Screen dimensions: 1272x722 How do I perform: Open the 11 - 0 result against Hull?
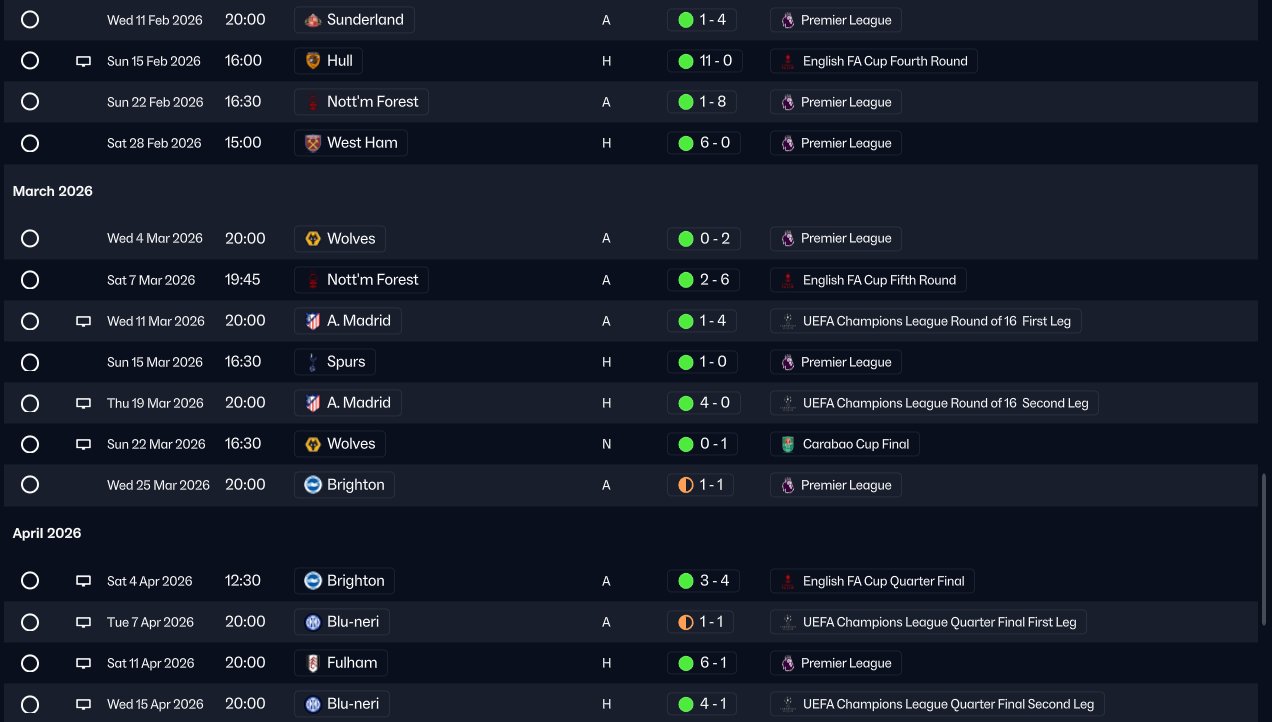point(704,61)
